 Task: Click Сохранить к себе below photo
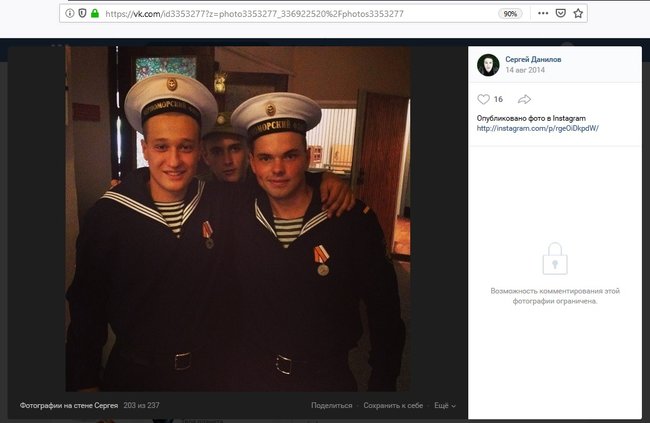[393, 406]
